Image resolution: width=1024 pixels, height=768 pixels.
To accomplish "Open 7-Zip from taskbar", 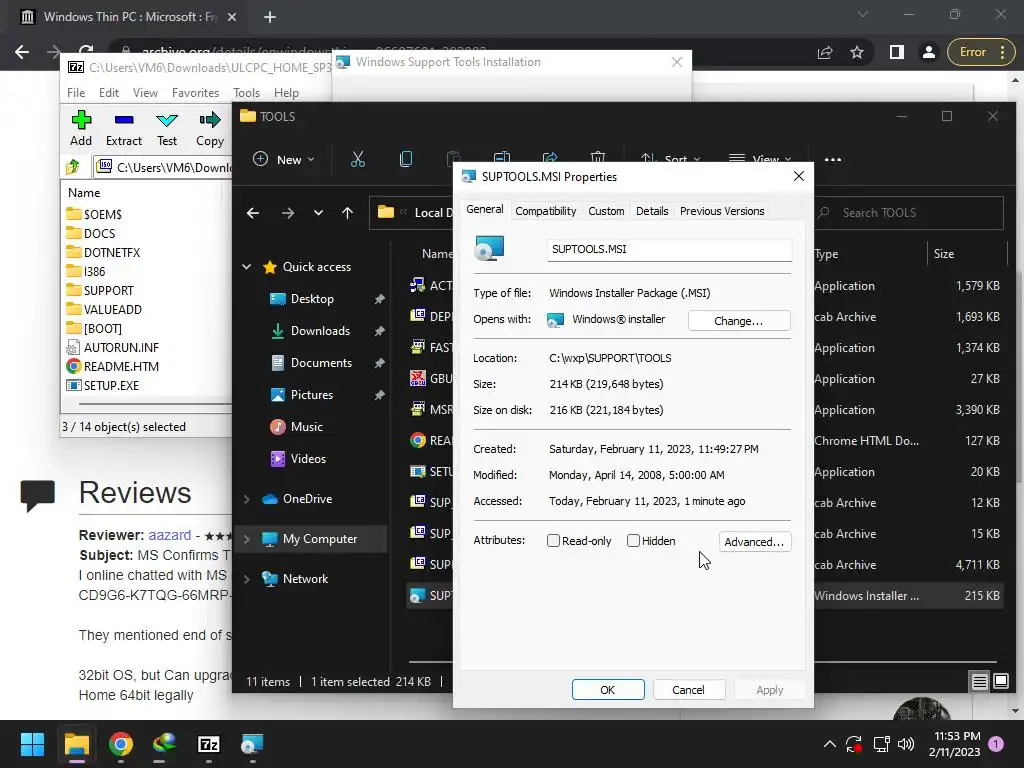I will (x=208, y=744).
